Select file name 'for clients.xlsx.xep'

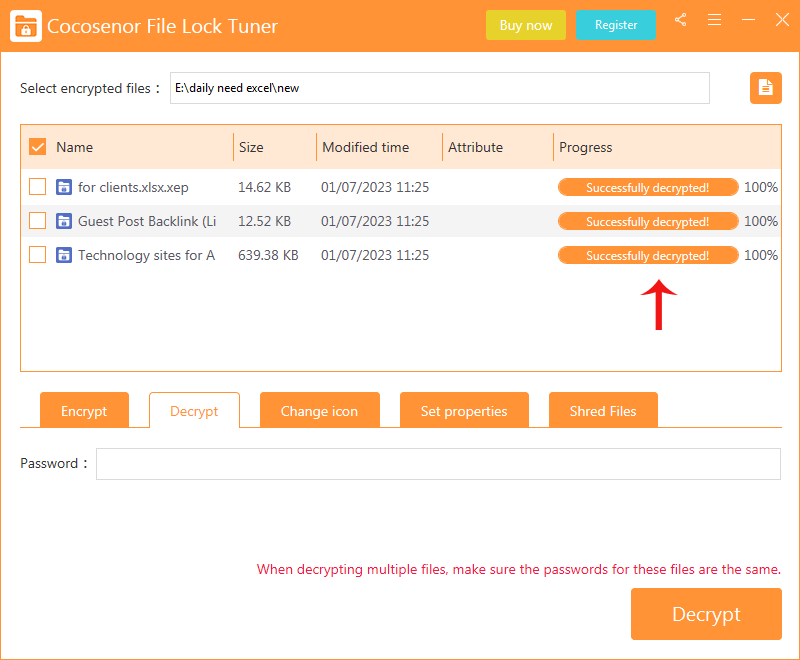[x=133, y=187]
